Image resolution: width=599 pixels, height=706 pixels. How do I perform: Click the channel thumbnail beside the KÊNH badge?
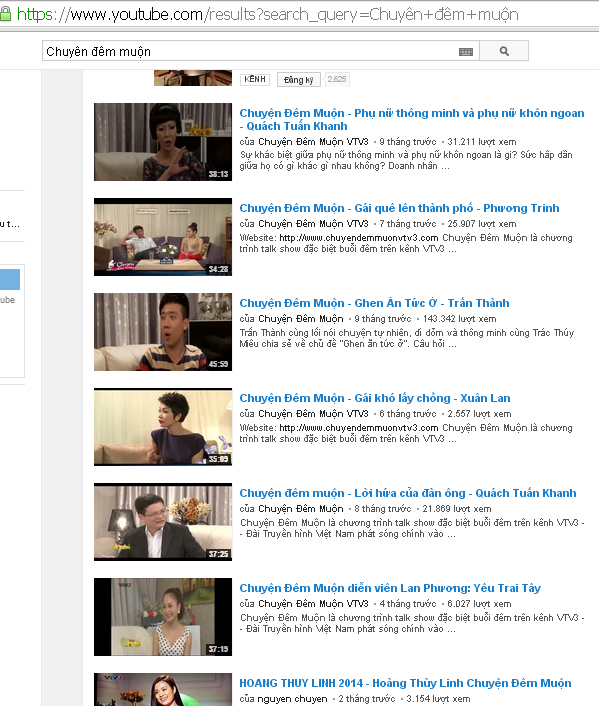[193, 78]
